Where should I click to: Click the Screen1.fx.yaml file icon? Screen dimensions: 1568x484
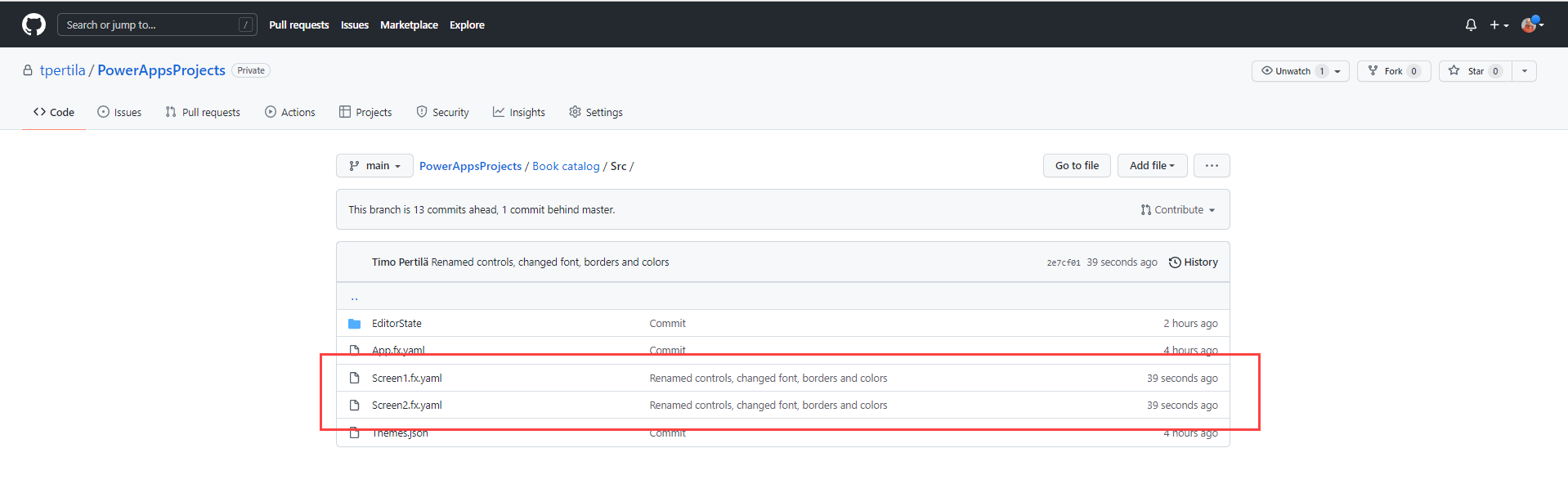354,379
